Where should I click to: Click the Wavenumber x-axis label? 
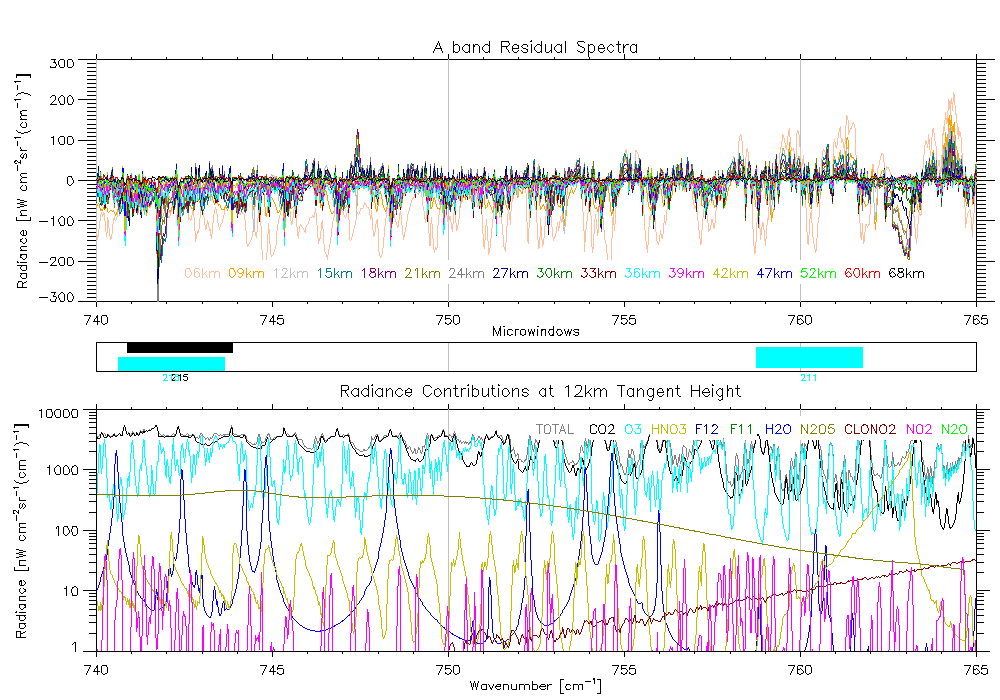tap(535, 686)
